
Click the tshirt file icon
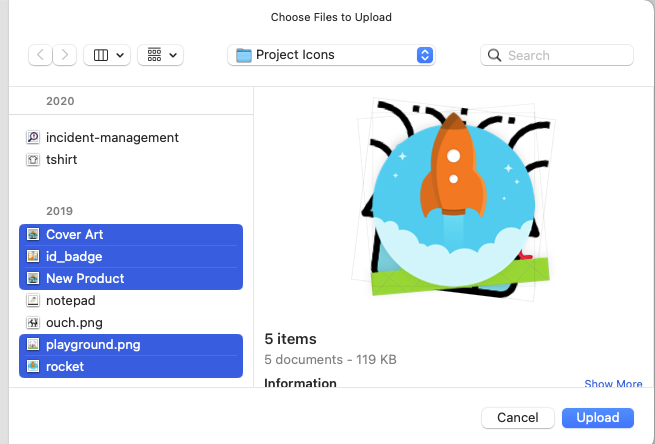click(33, 160)
